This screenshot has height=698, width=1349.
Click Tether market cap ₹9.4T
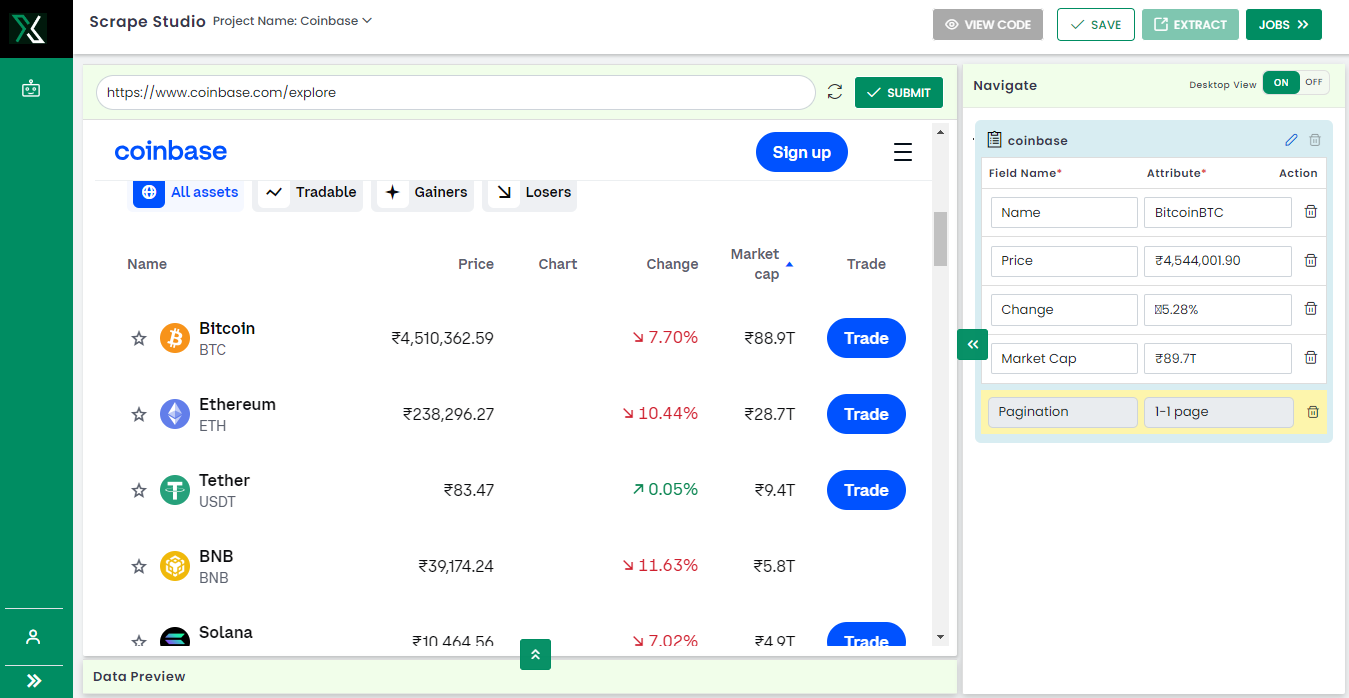(775, 490)
